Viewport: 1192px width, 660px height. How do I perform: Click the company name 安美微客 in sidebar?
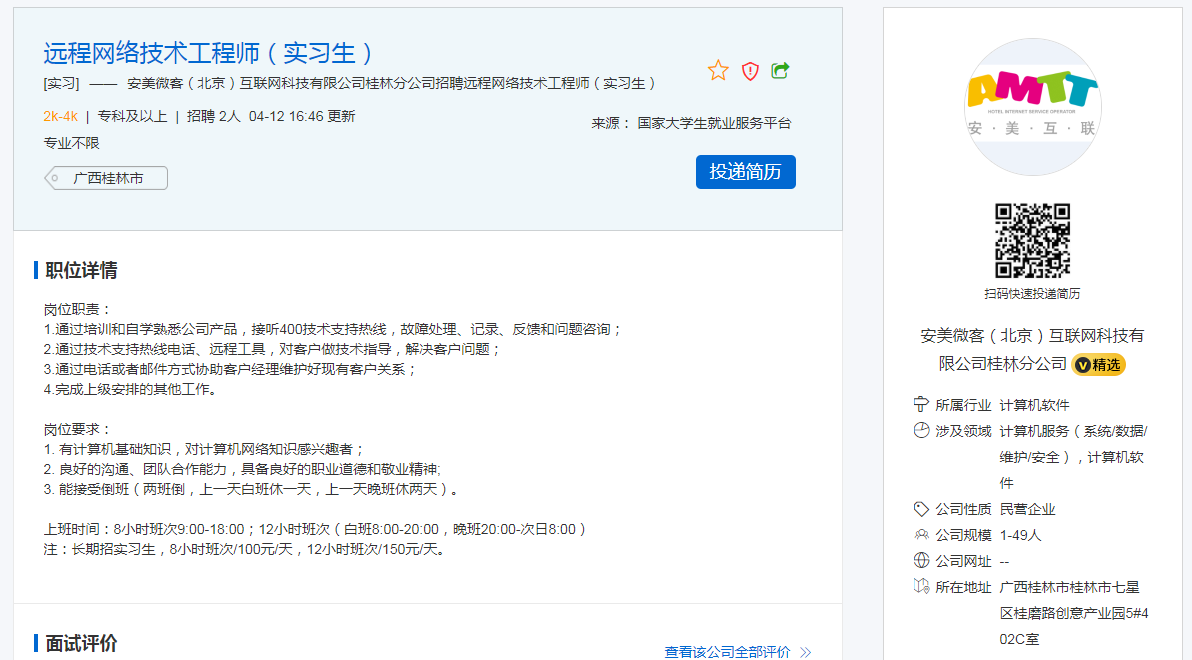(1031, 349)
